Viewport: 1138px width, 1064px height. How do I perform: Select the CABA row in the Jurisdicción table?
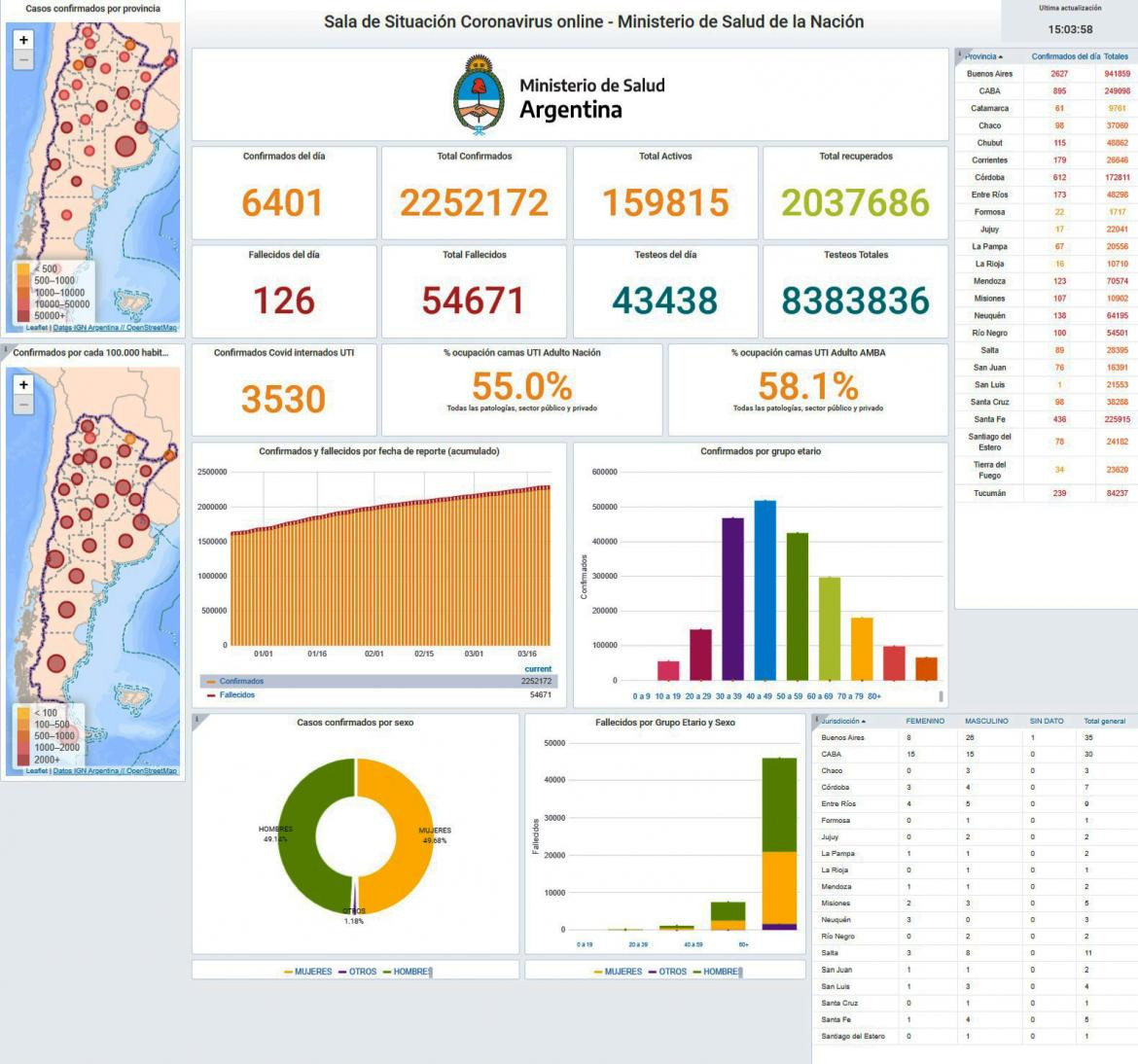975,754
